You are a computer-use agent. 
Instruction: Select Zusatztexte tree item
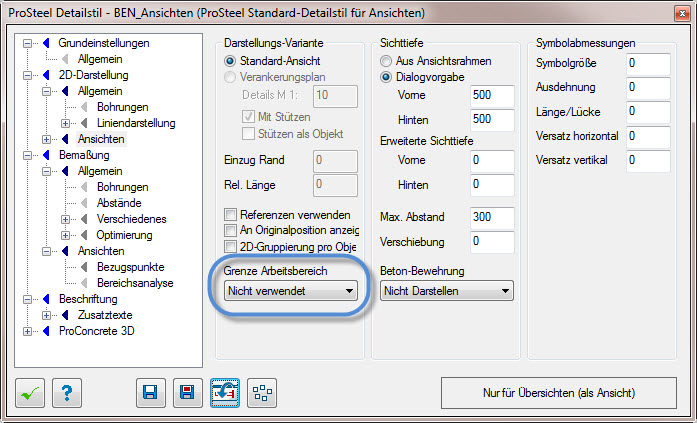(105, 315)
